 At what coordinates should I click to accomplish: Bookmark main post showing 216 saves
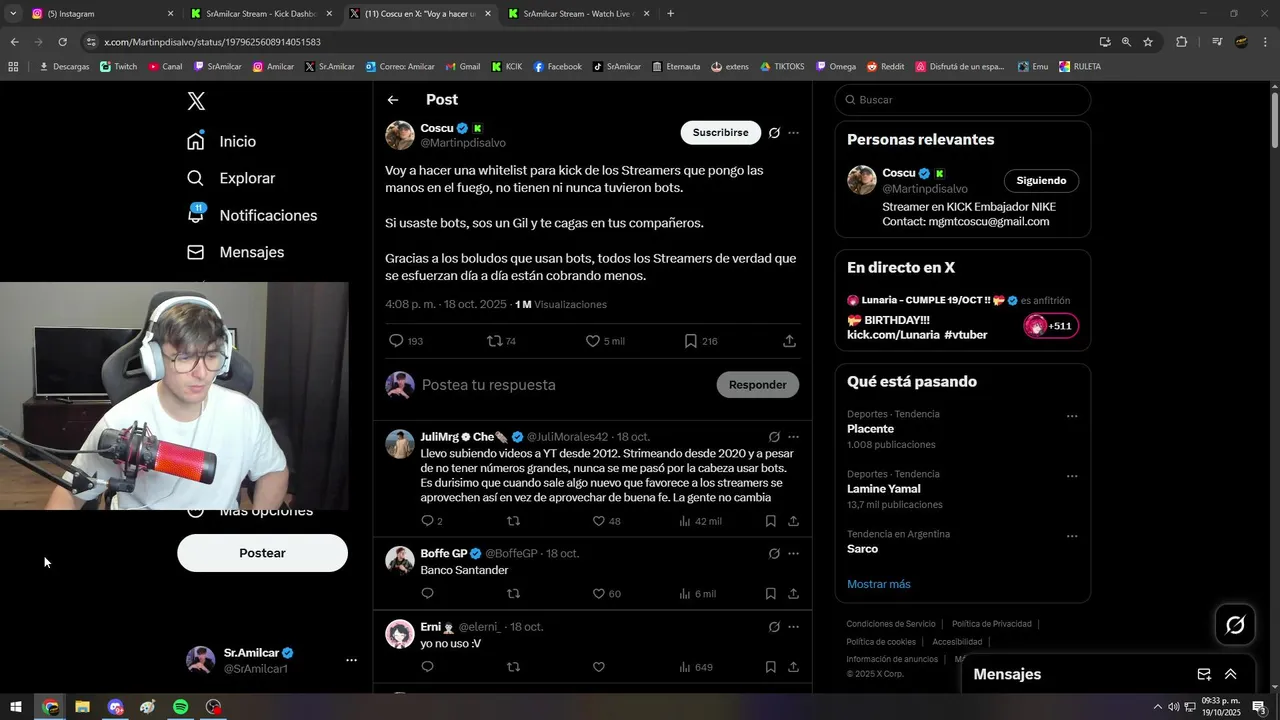(701, 341)
